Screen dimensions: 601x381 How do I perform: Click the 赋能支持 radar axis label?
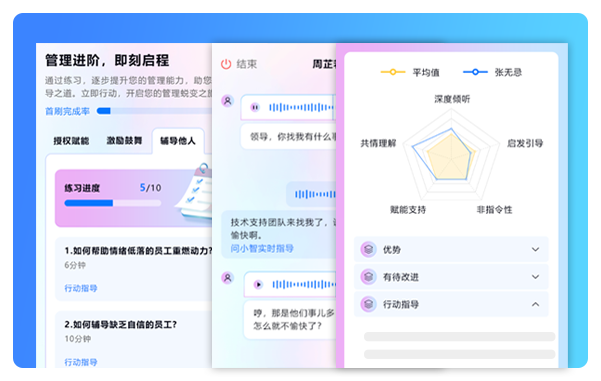coord(408,210)
